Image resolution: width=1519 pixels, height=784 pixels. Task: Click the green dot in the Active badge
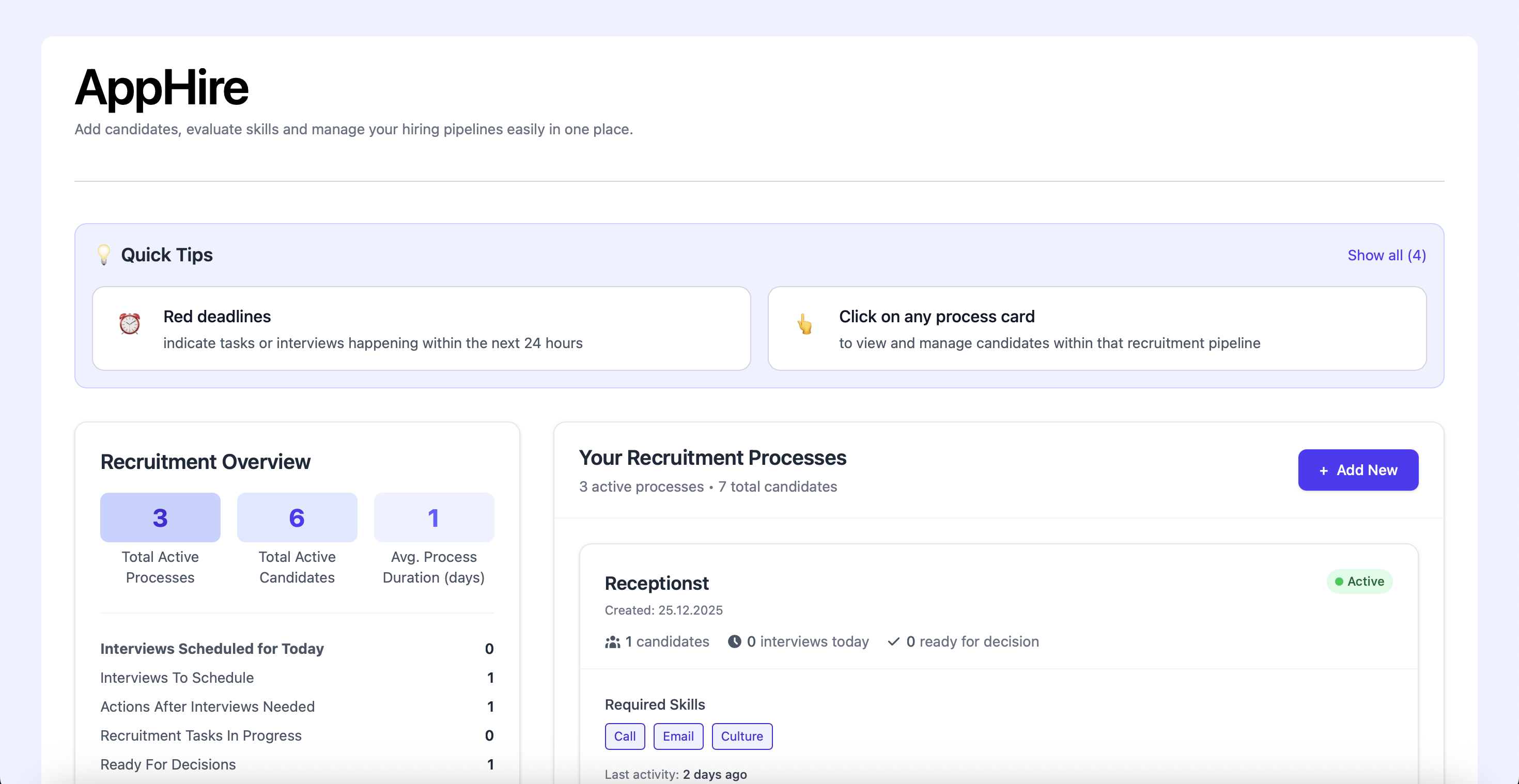1340,581
